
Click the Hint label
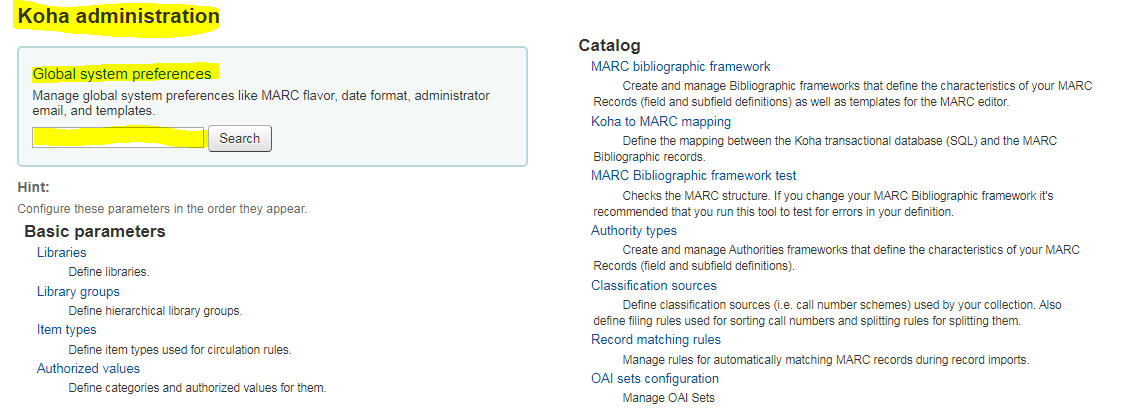[x=34, y=187]
